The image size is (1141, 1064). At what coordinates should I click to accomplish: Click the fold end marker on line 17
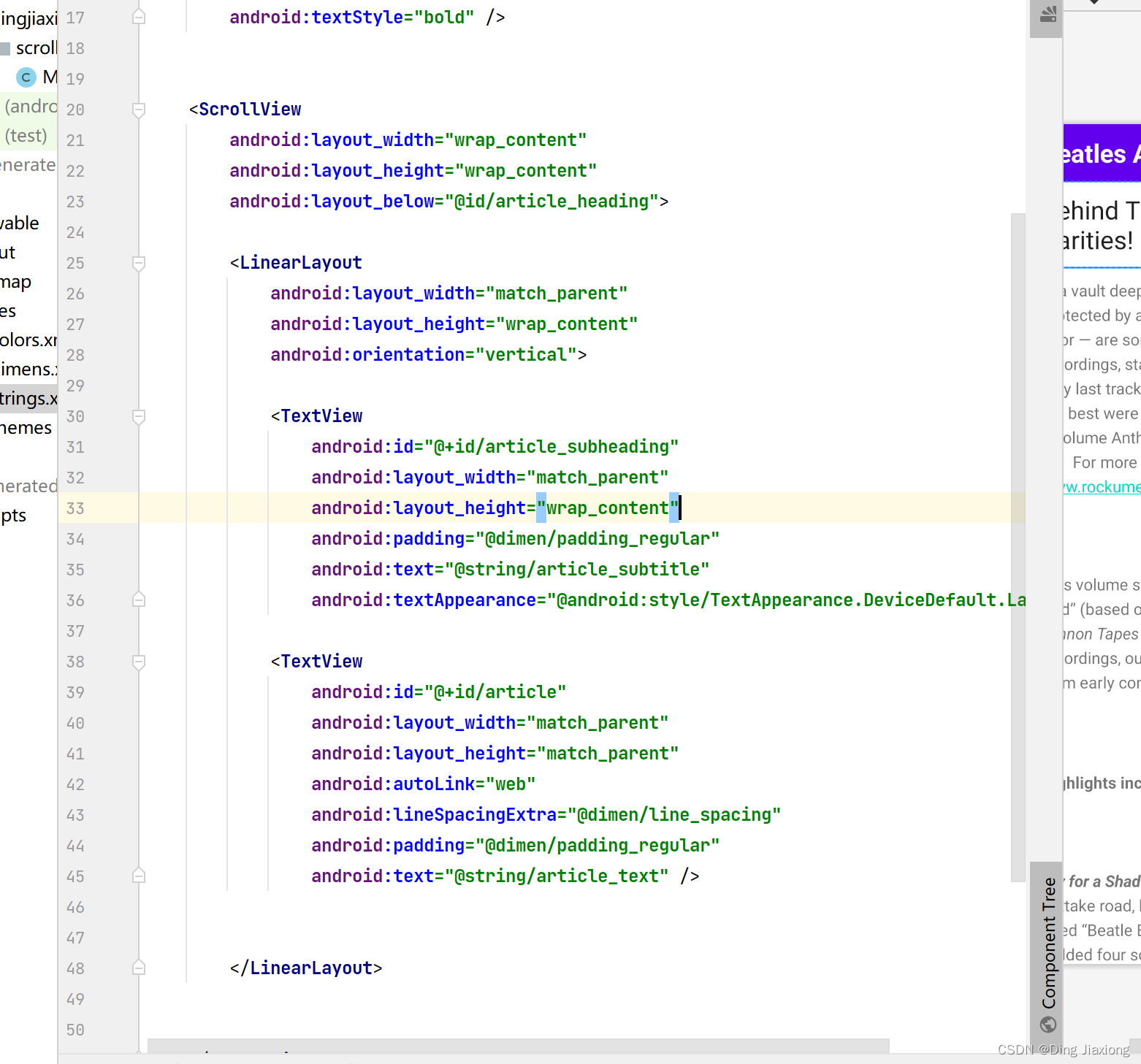pos(139,17)
